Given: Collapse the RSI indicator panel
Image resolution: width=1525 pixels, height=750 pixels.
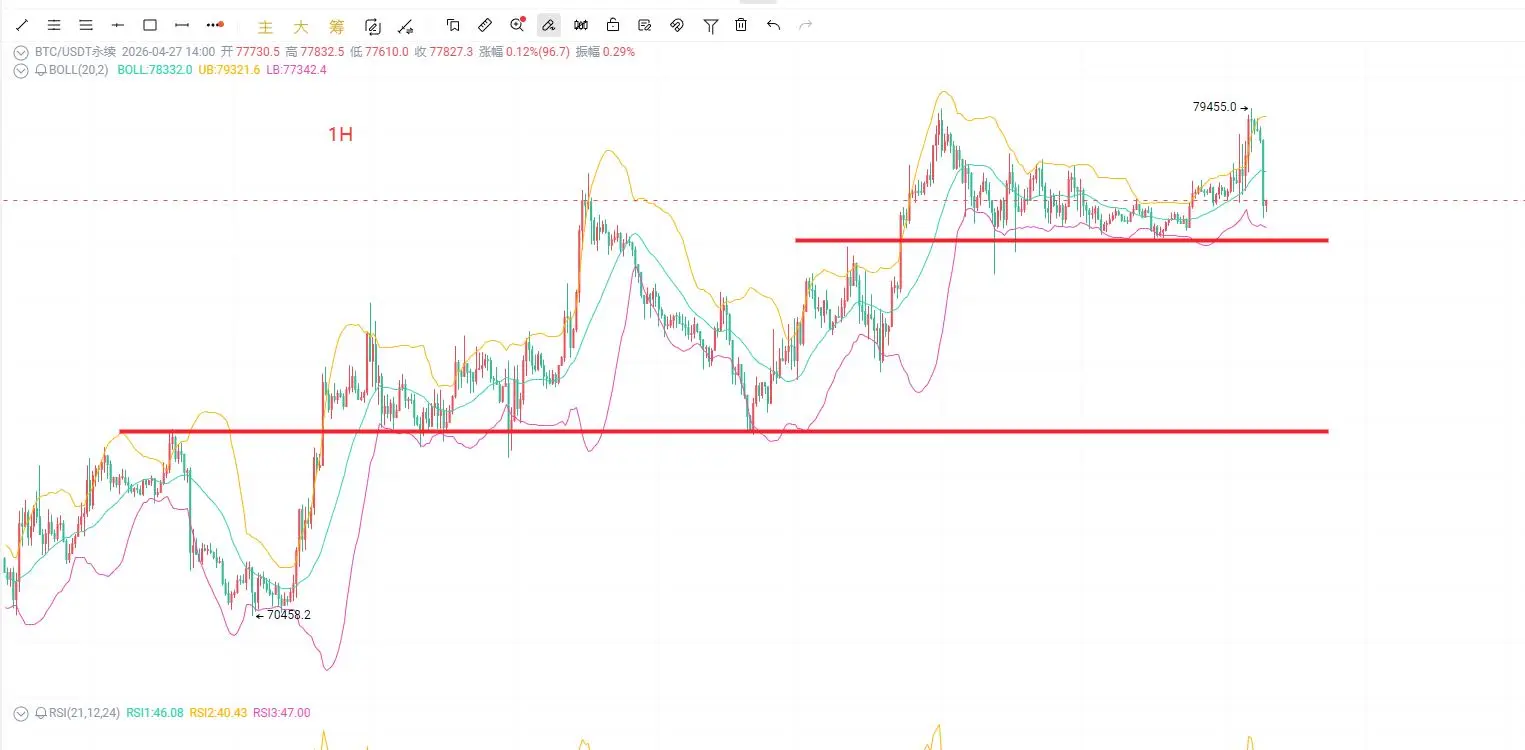Looking at the screenshot, I should (x=21, y=713).
